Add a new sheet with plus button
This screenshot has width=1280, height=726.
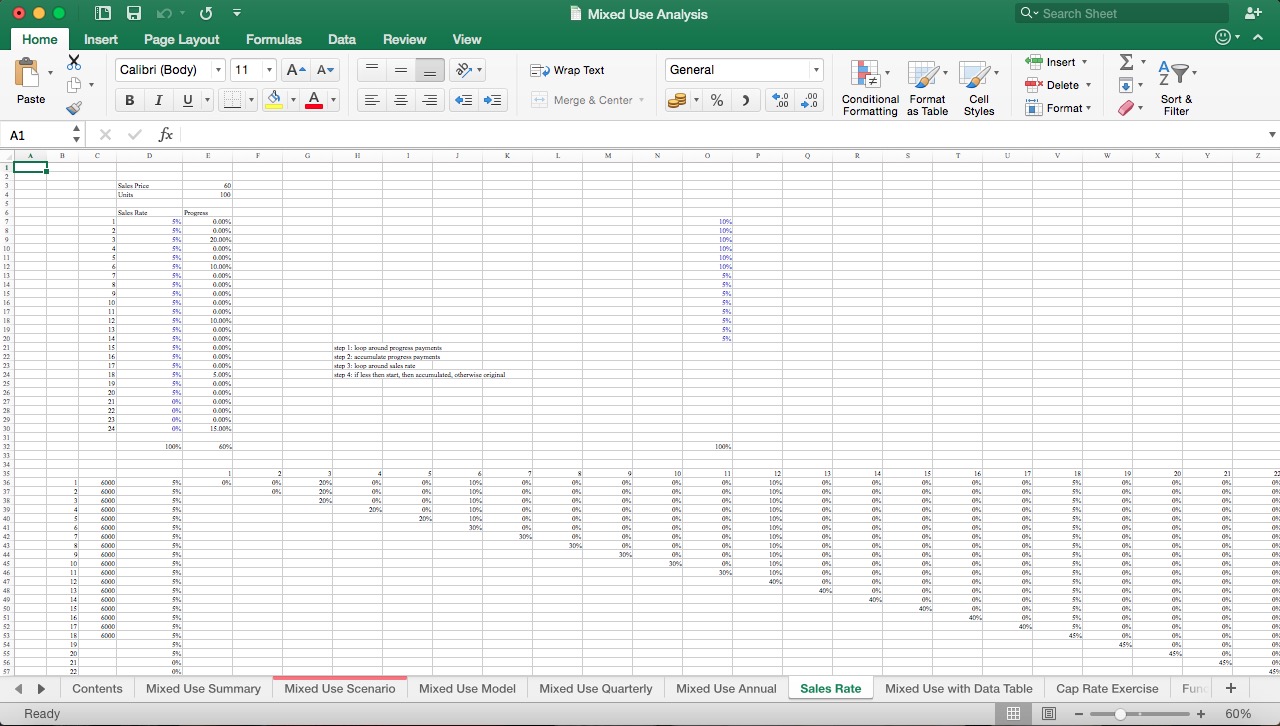[1231, 688]
